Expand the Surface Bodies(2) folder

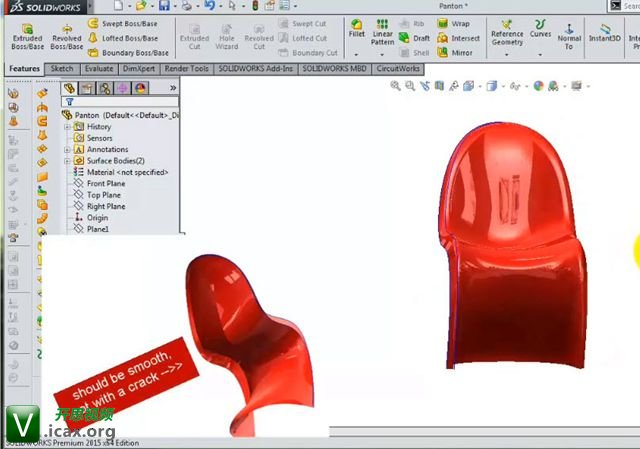click(67, 161)
